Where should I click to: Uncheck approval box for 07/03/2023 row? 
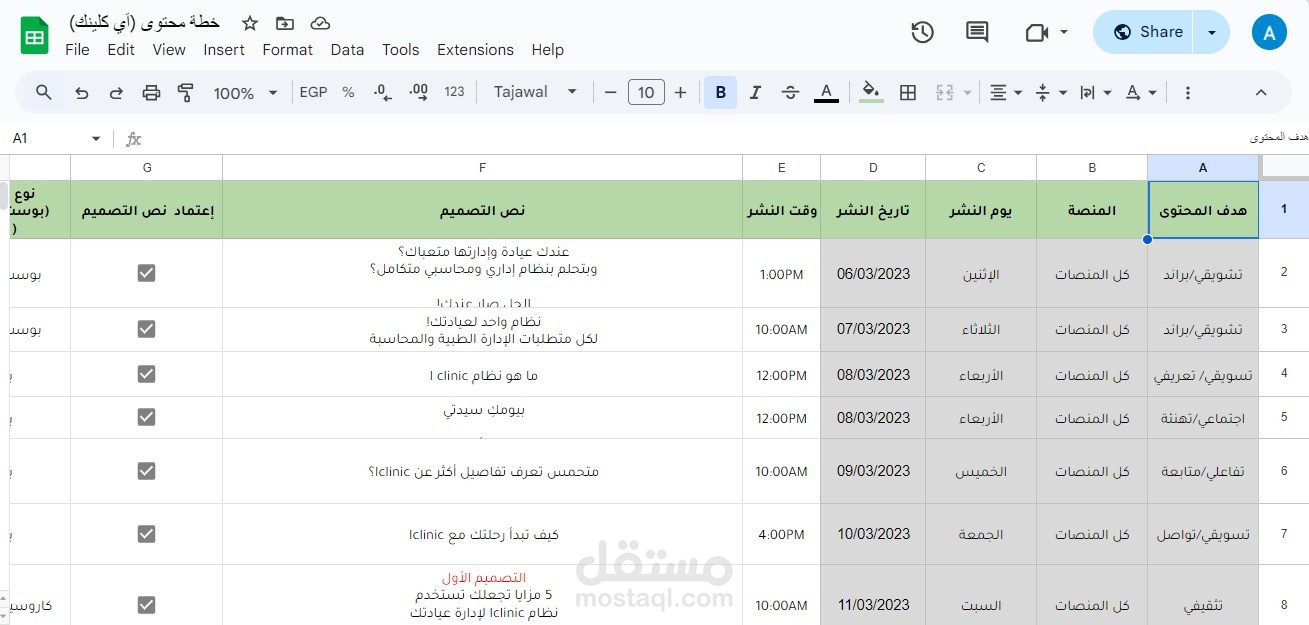(146, 329)
